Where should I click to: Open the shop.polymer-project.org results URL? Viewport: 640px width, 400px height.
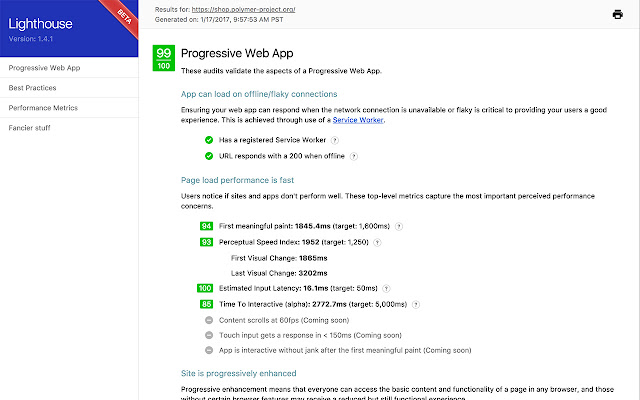pos(243,9)
